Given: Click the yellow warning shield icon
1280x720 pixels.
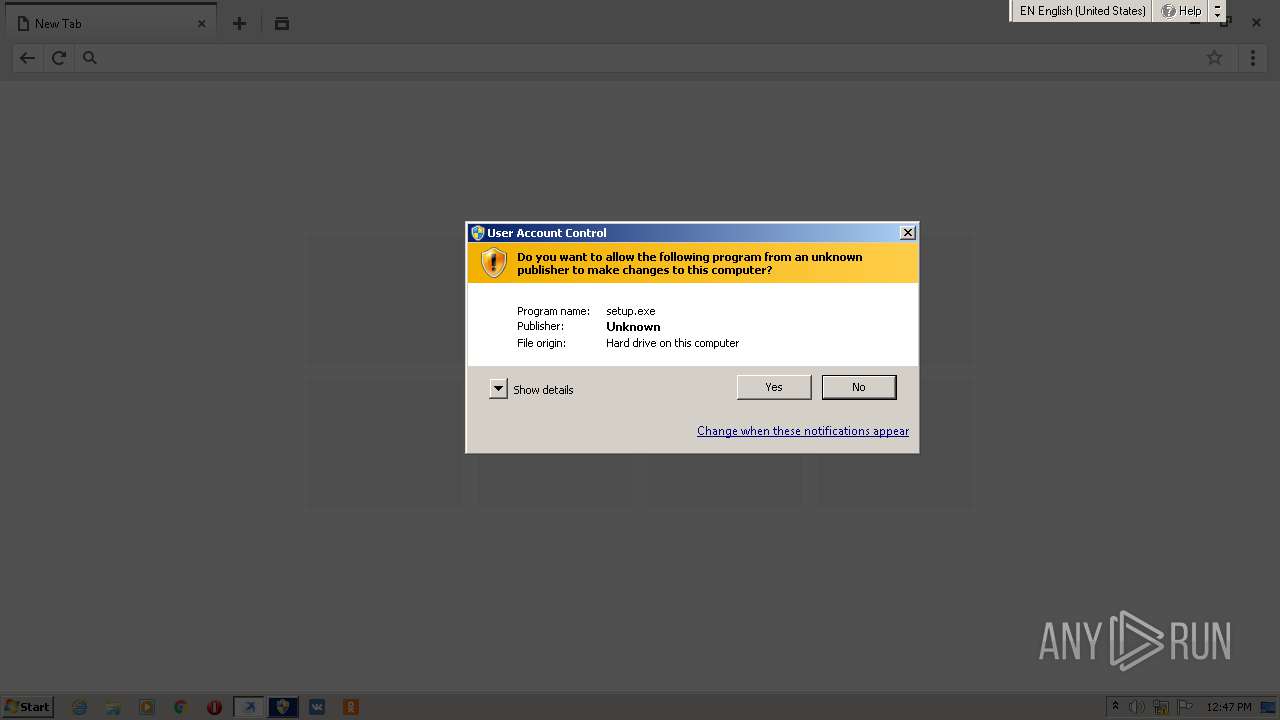Looking at the screenshot, I should tap(494, 263).
